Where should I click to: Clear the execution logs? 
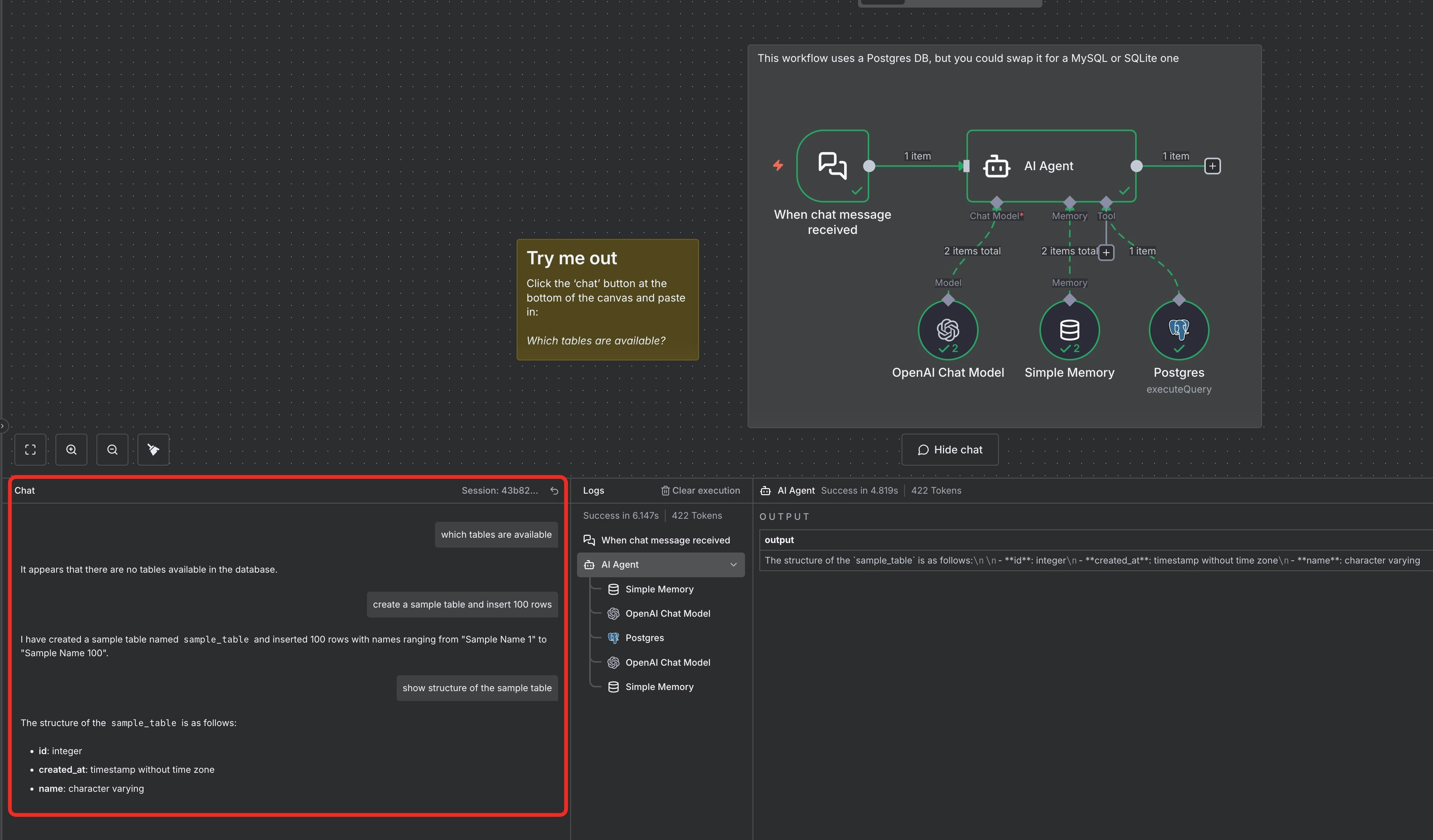click(701, 490)
